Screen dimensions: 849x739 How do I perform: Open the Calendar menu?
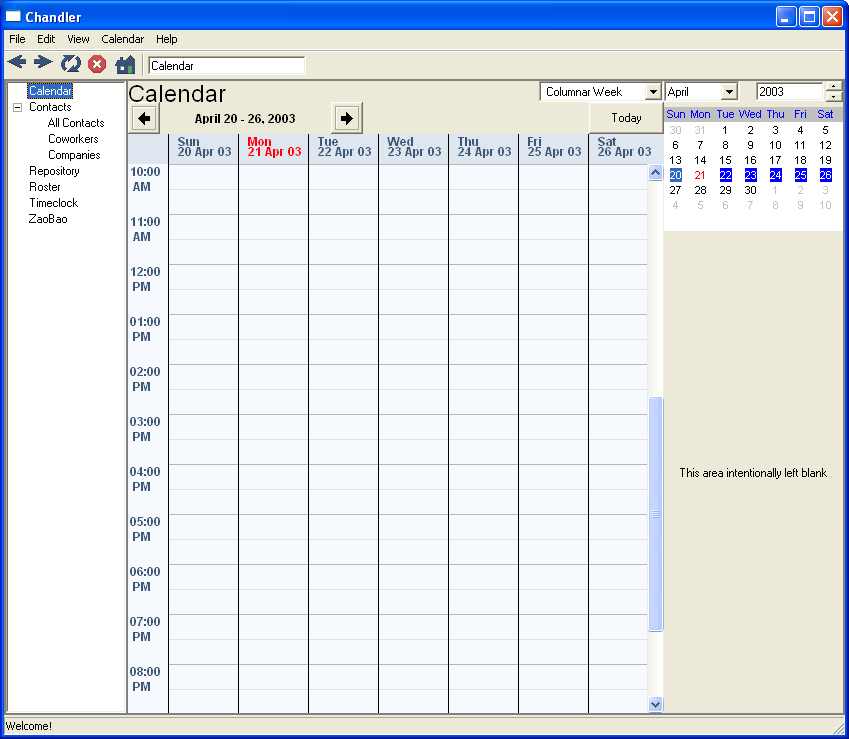[x=122, y=39]
